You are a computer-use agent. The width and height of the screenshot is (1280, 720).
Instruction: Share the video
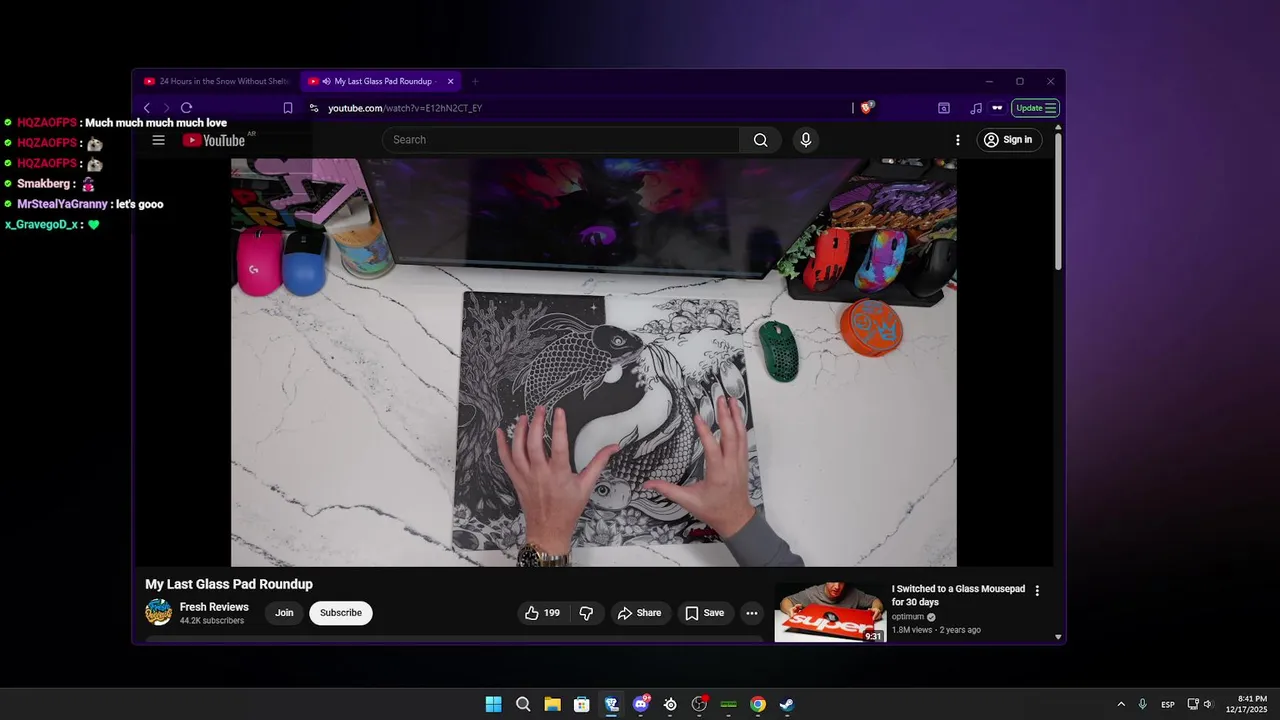(639, 613)
